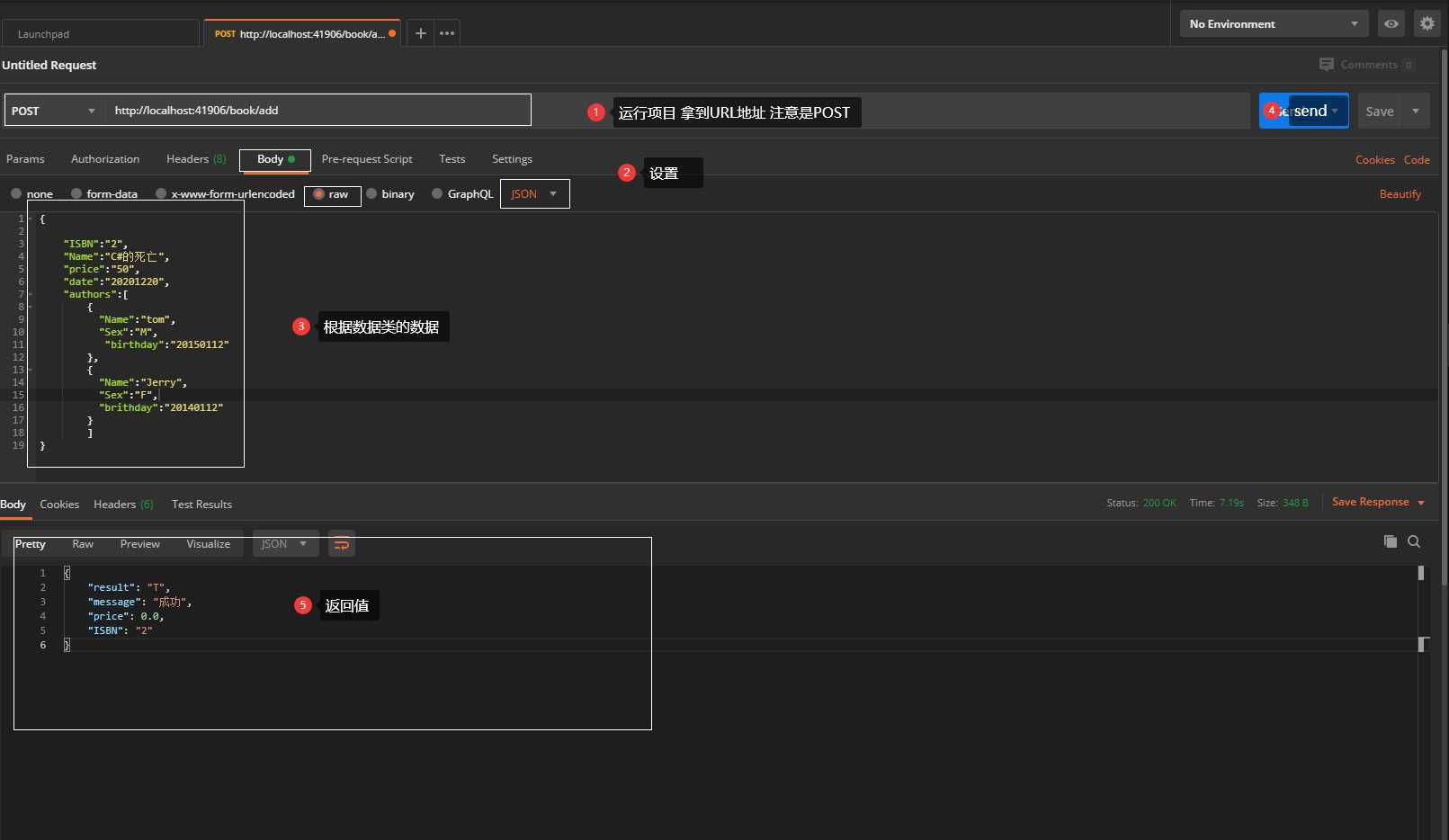The width and height of the screenshot is (1449, 840).
Task: Open the manage environments gear icon
Action: (1427, 24)
